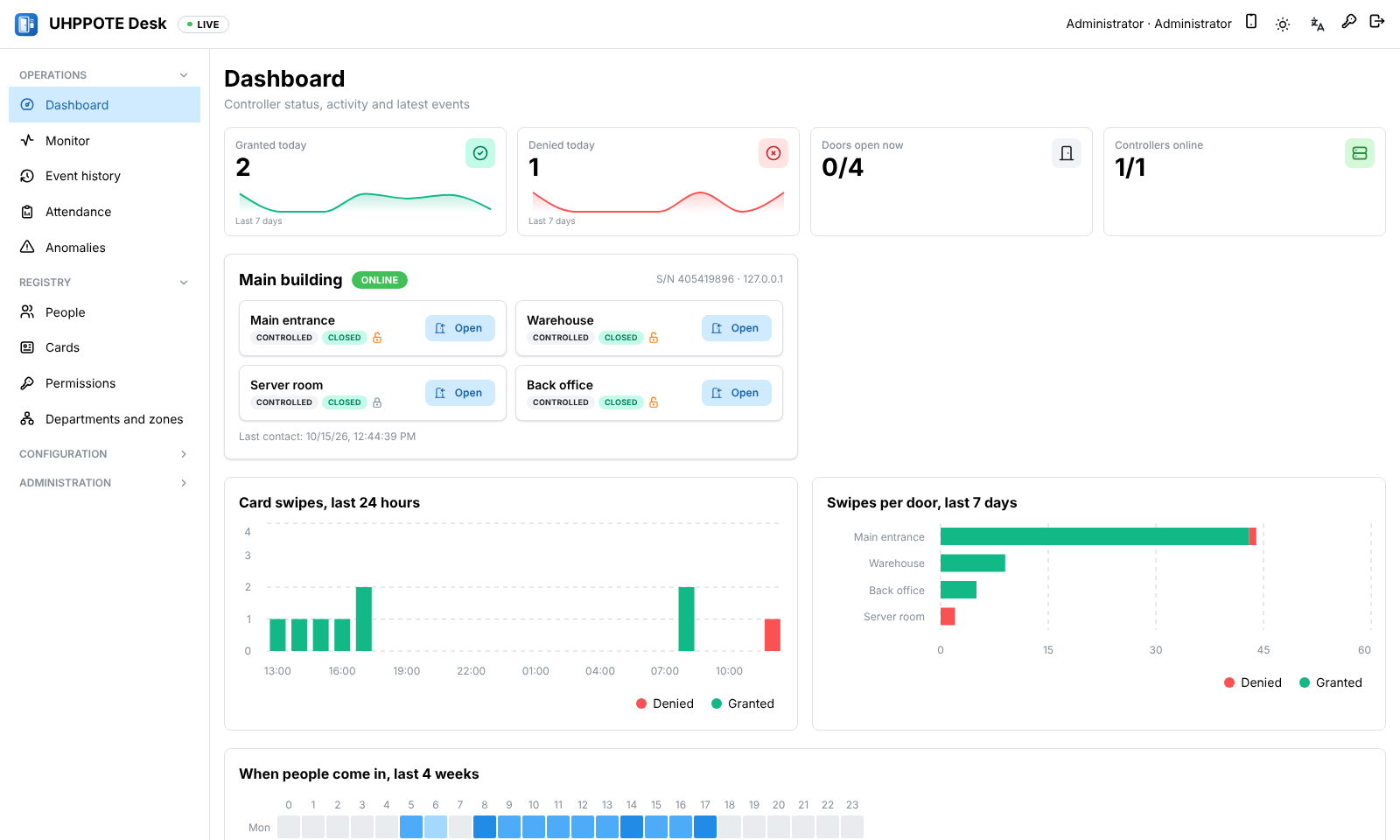Open the Server room door
The image size is (1400, 840).
(460, 393)
